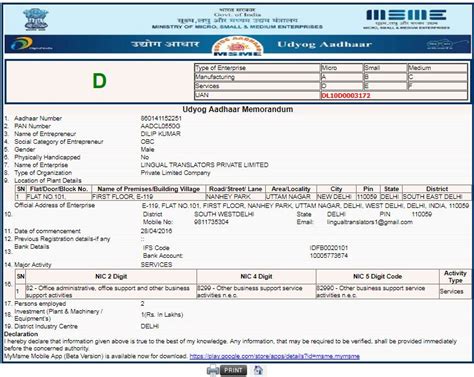Click the logo at the banner's right end
Screen dimensions: 474x377
pos(447,45)
